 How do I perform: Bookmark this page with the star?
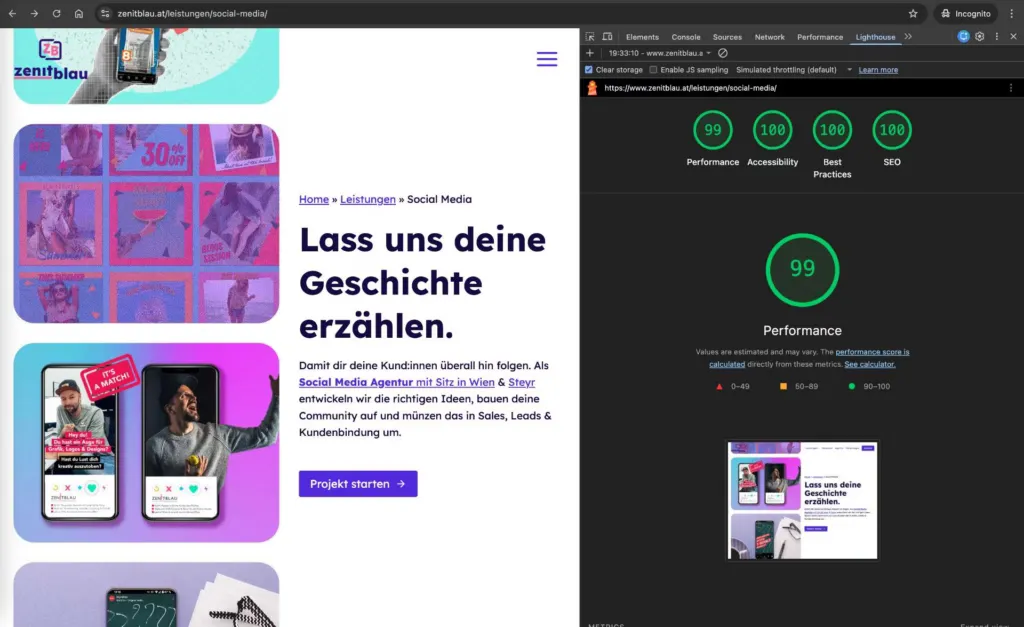coord(913,14)
